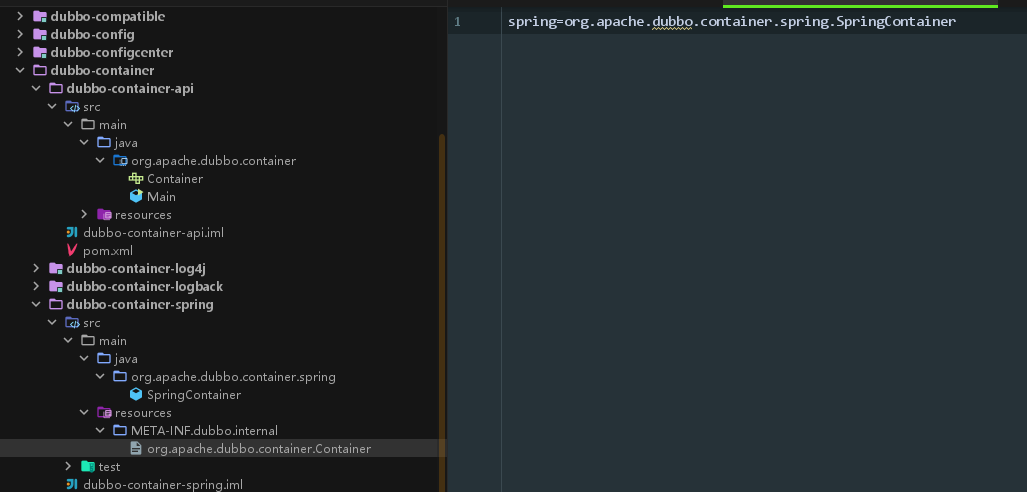Screen dimensions: 1027x492
Task: Expand the dubbo-container-logback module
Action: tap(37, 287)
